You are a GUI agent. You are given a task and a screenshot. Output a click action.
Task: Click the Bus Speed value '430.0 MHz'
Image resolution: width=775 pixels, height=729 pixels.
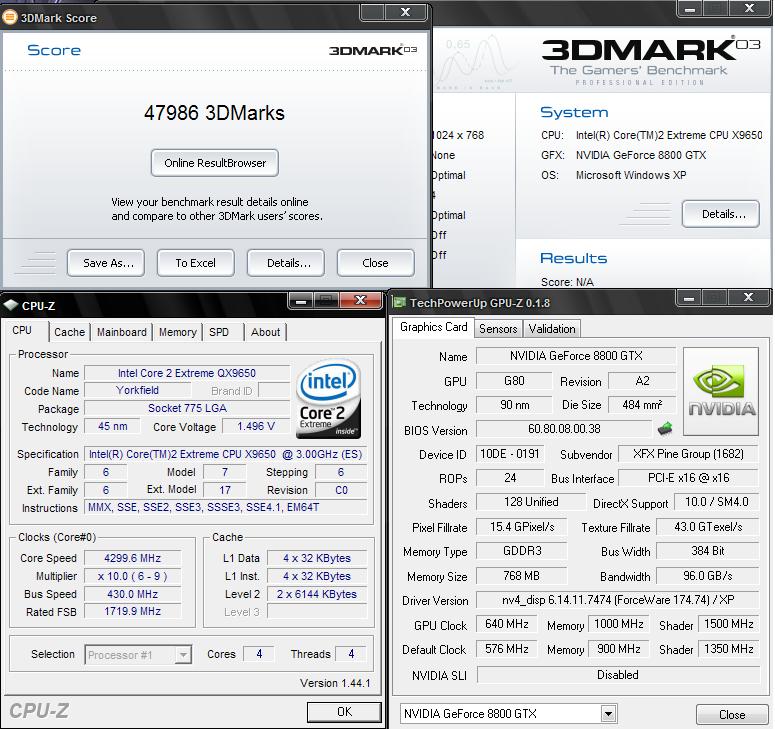tap(132, 594)
